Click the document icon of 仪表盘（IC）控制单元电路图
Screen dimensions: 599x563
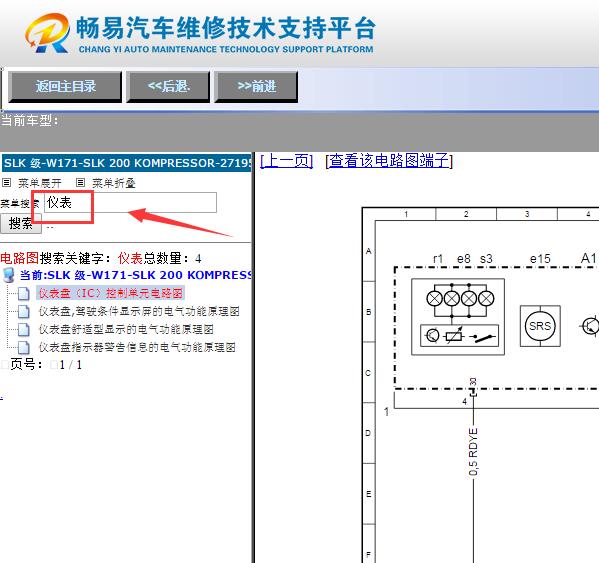(x=24, y=293)
